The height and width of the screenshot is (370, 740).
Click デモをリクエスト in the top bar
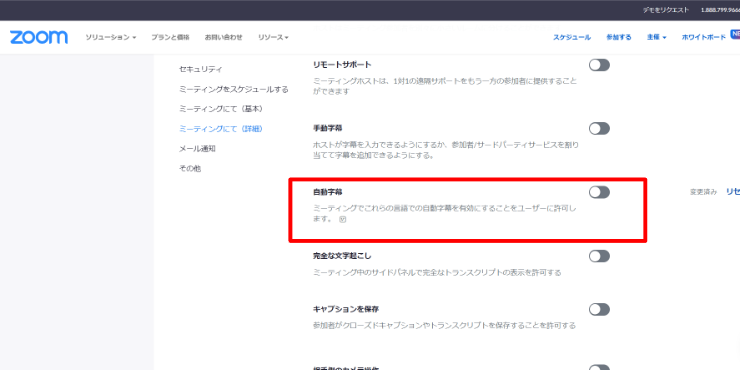(x=666, y=10)
